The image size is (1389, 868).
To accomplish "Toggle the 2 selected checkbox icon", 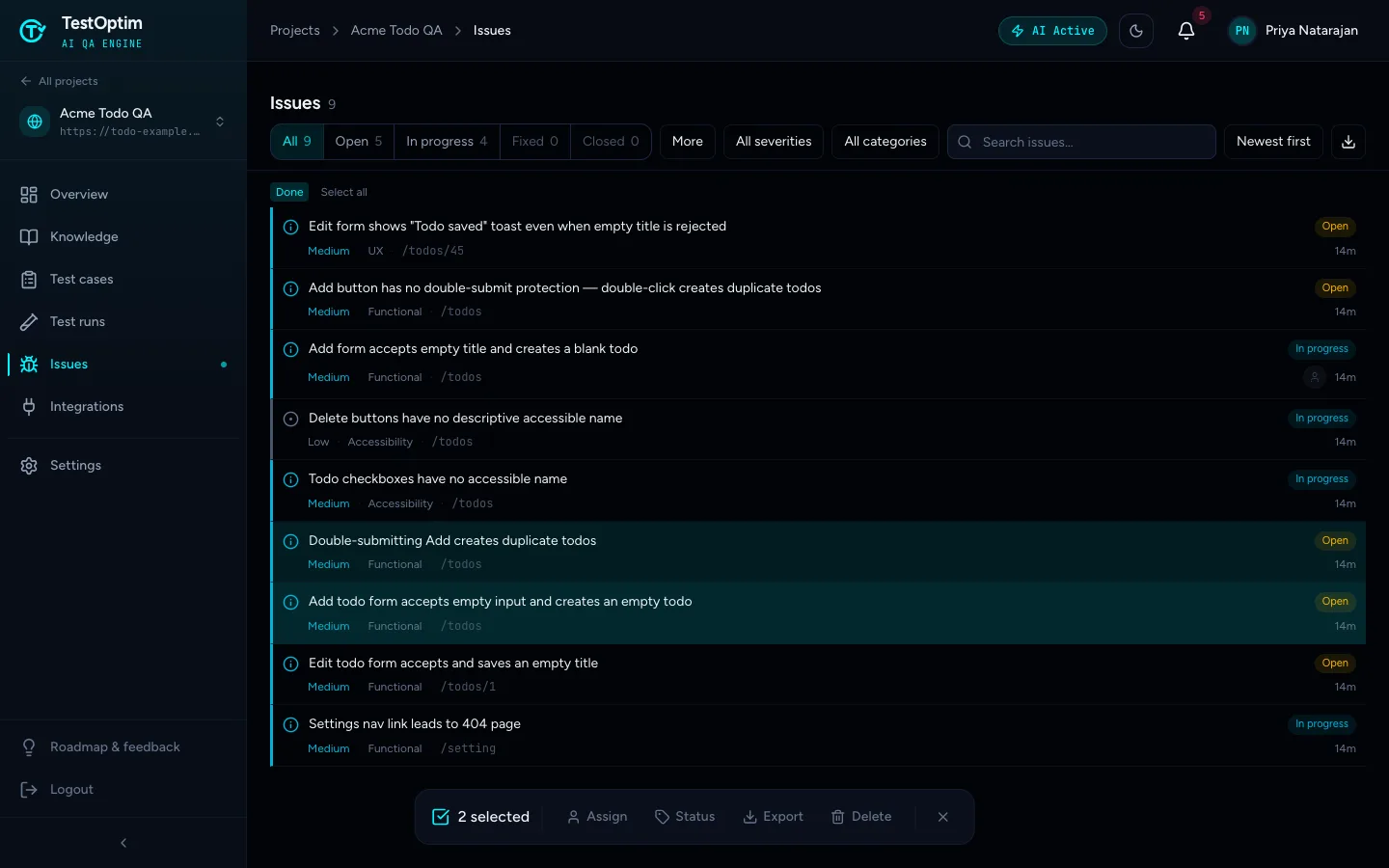I will click(441, 817).
